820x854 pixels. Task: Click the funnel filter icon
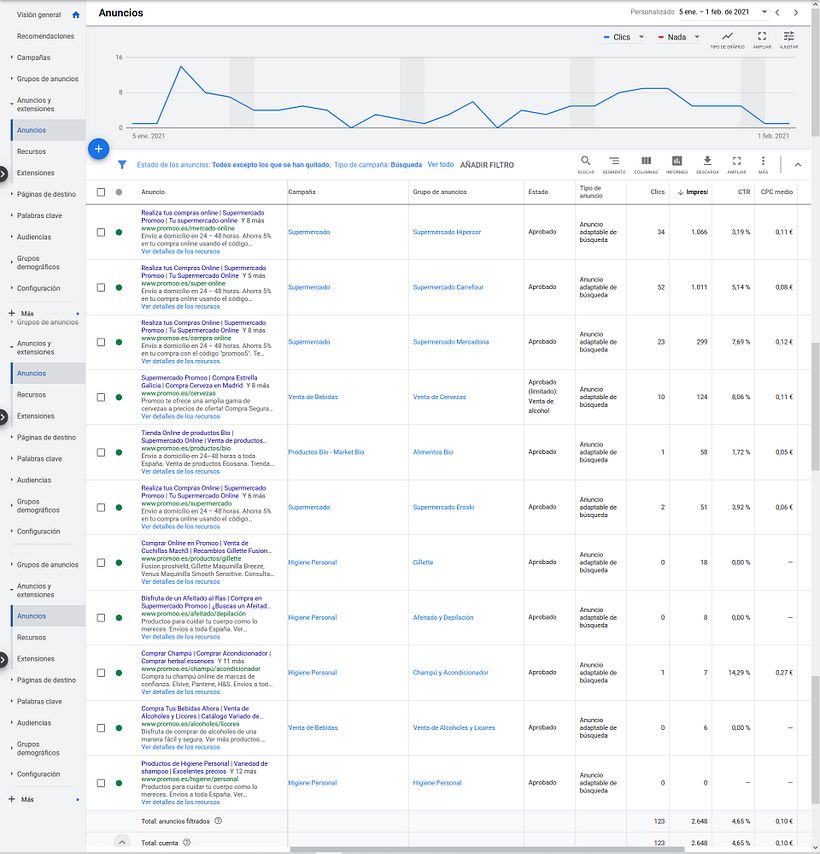(123, 164)
